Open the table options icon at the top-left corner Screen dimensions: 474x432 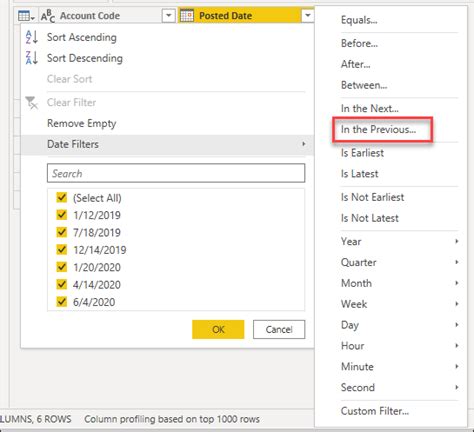pyautogui.click(x=26, y=16)
